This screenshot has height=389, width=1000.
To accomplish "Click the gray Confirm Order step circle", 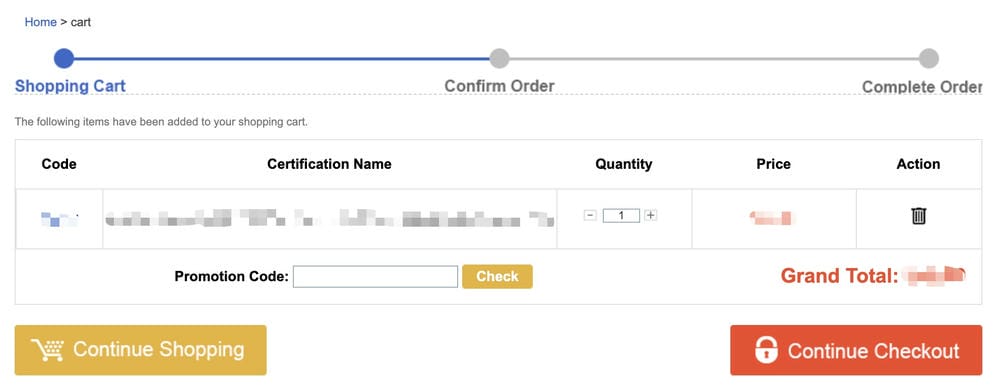I will click(499, 59).
